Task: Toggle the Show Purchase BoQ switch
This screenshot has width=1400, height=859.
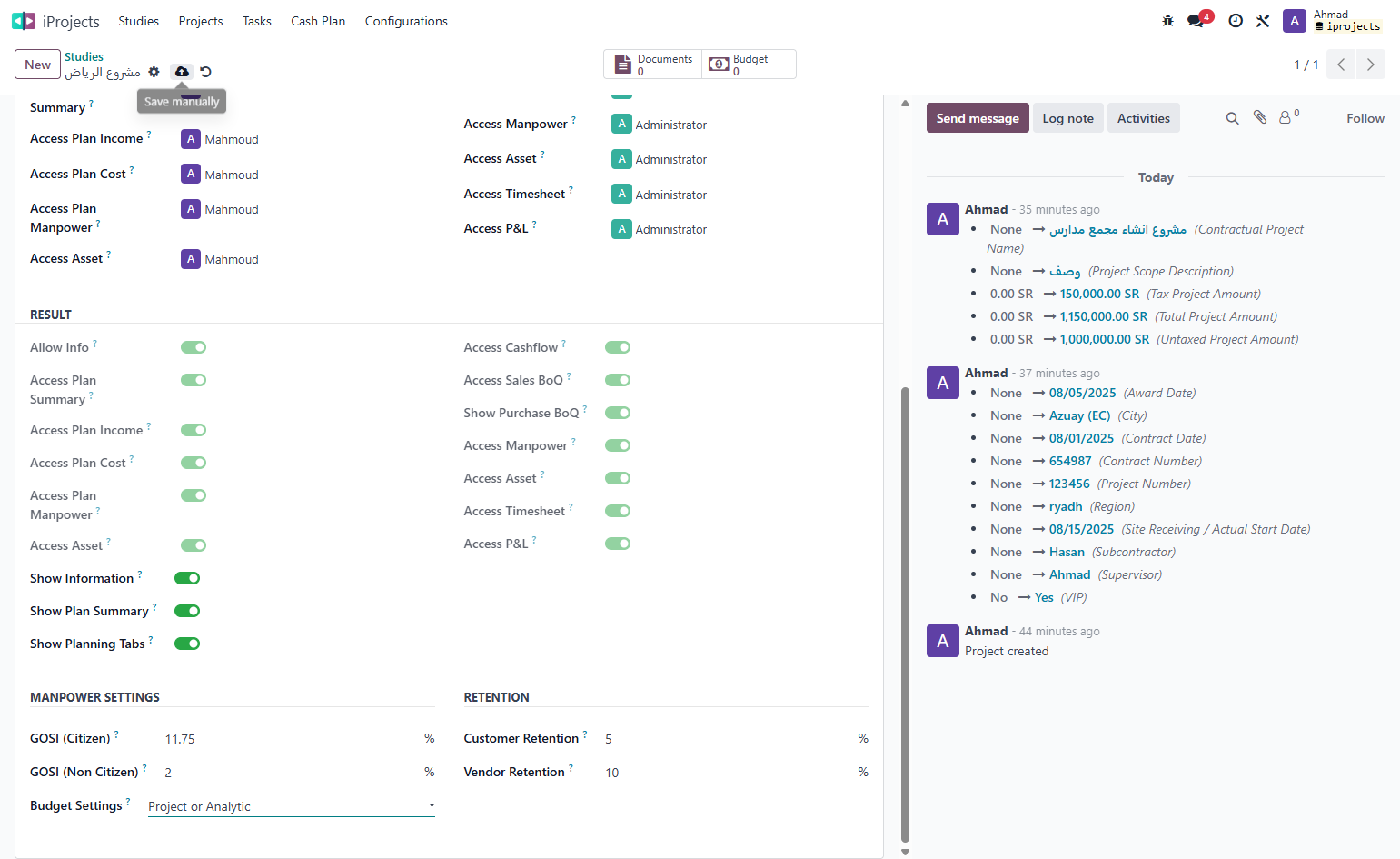Action: [618, 413]
